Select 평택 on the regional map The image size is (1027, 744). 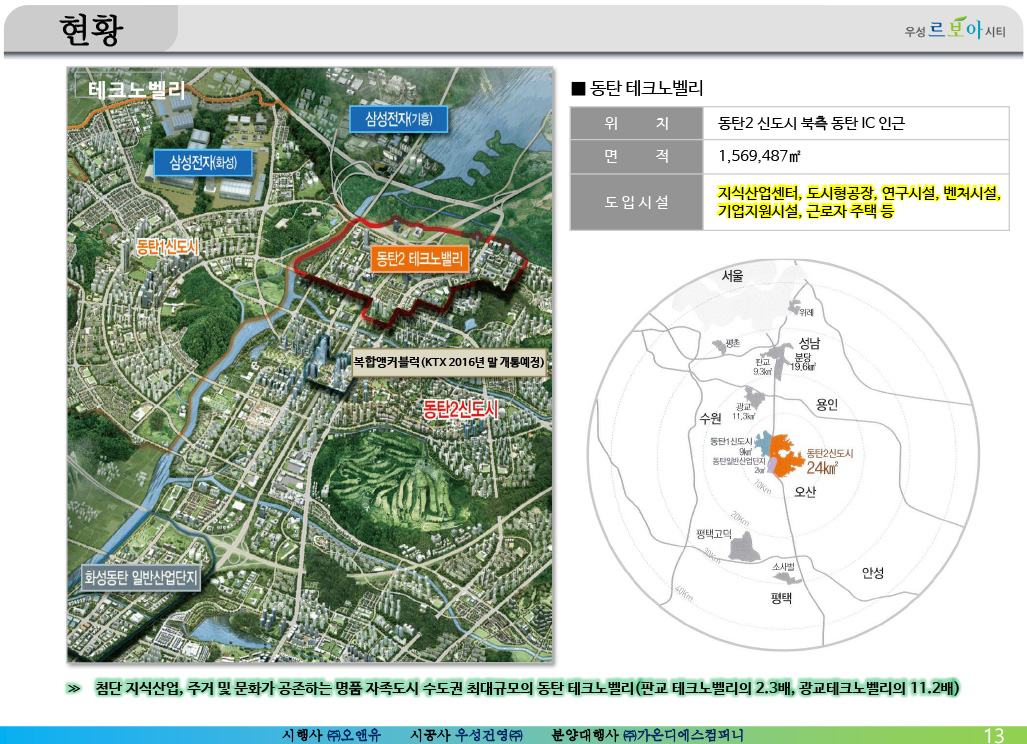[x=781, y=598]
